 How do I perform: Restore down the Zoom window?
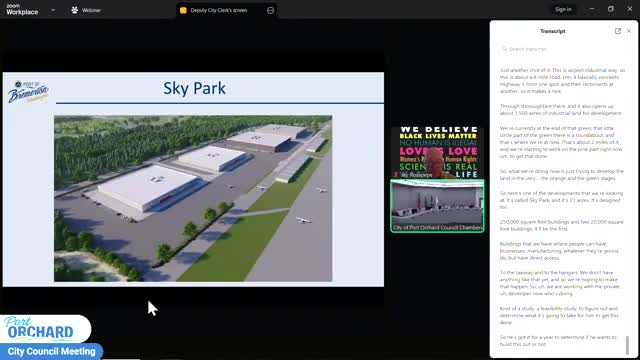click(611, 9)
